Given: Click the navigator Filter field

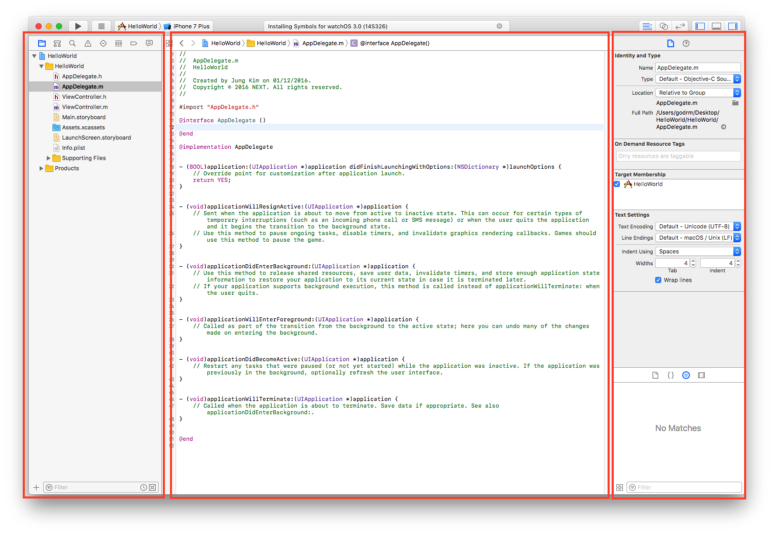Looking at the screenshot, I should click(x=95, y=487).
